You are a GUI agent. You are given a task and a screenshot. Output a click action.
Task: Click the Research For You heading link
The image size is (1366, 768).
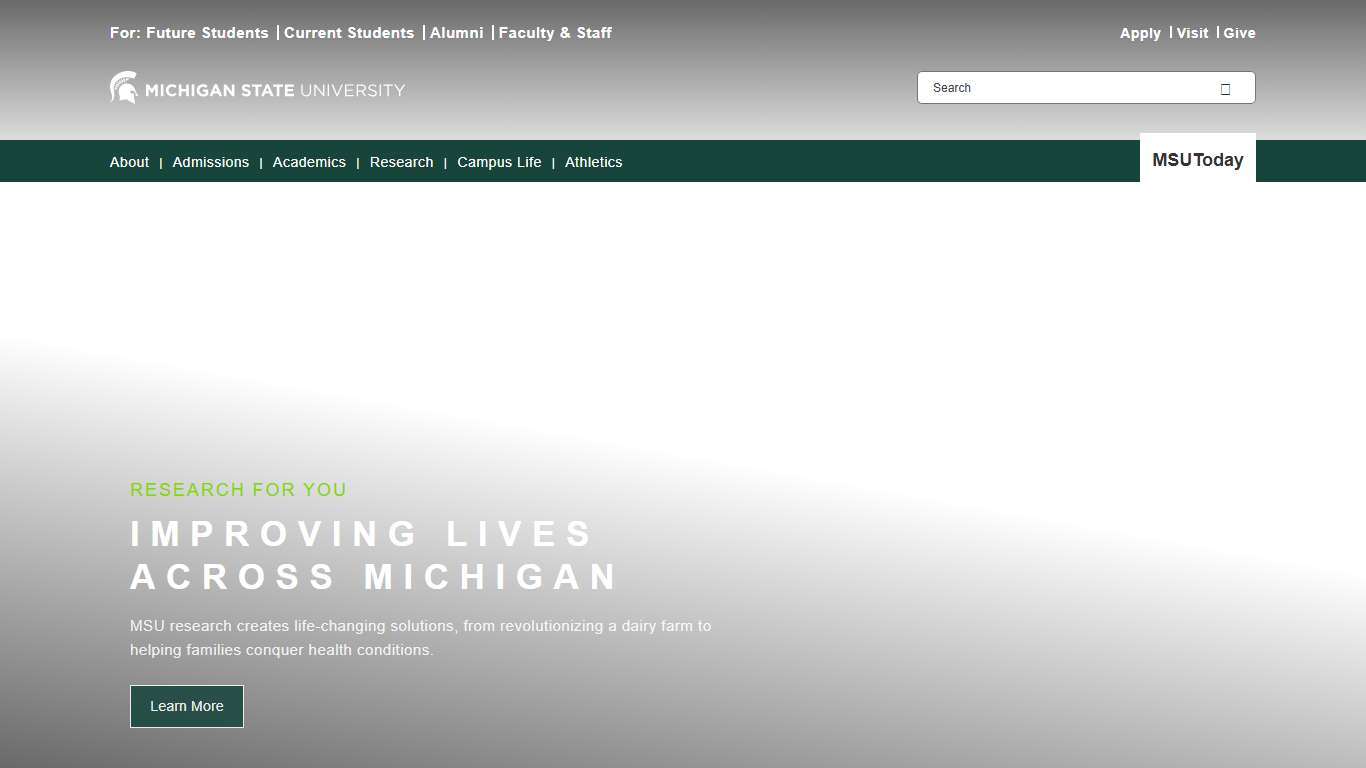[238, 489]
